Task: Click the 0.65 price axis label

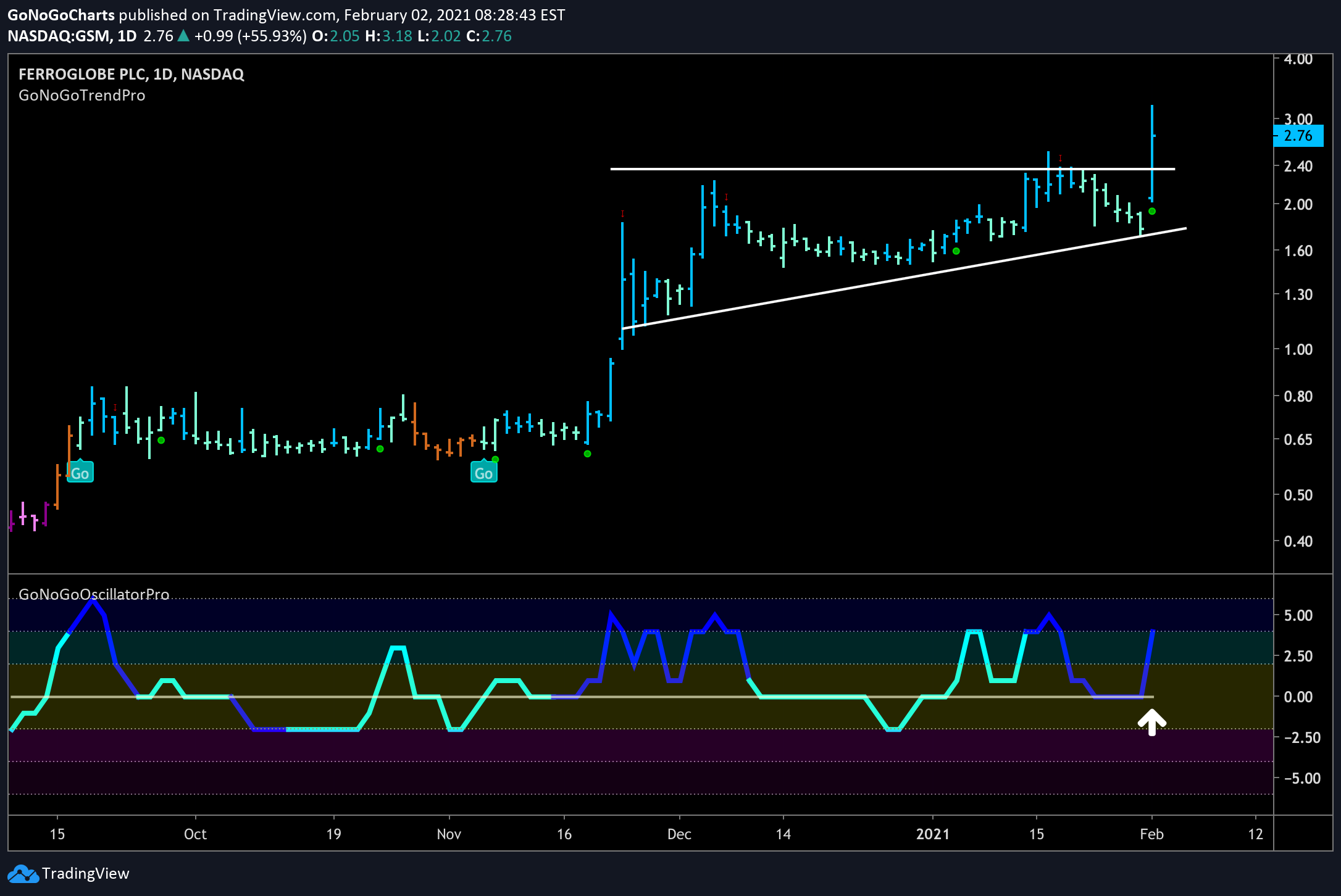Action: coord(1298,440)
